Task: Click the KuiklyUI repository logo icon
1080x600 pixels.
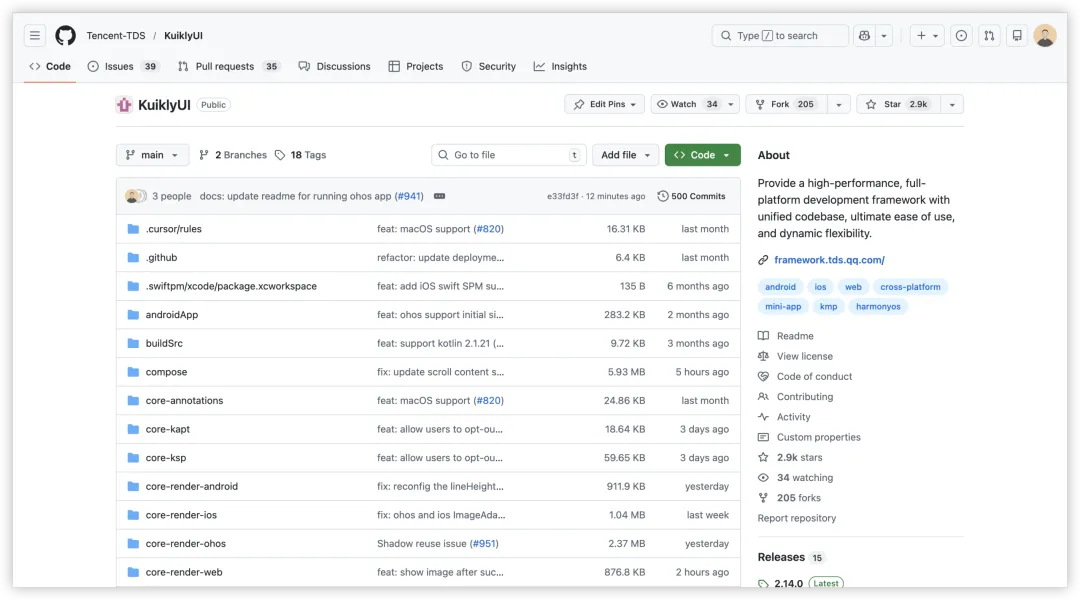Action: point(124,105)
